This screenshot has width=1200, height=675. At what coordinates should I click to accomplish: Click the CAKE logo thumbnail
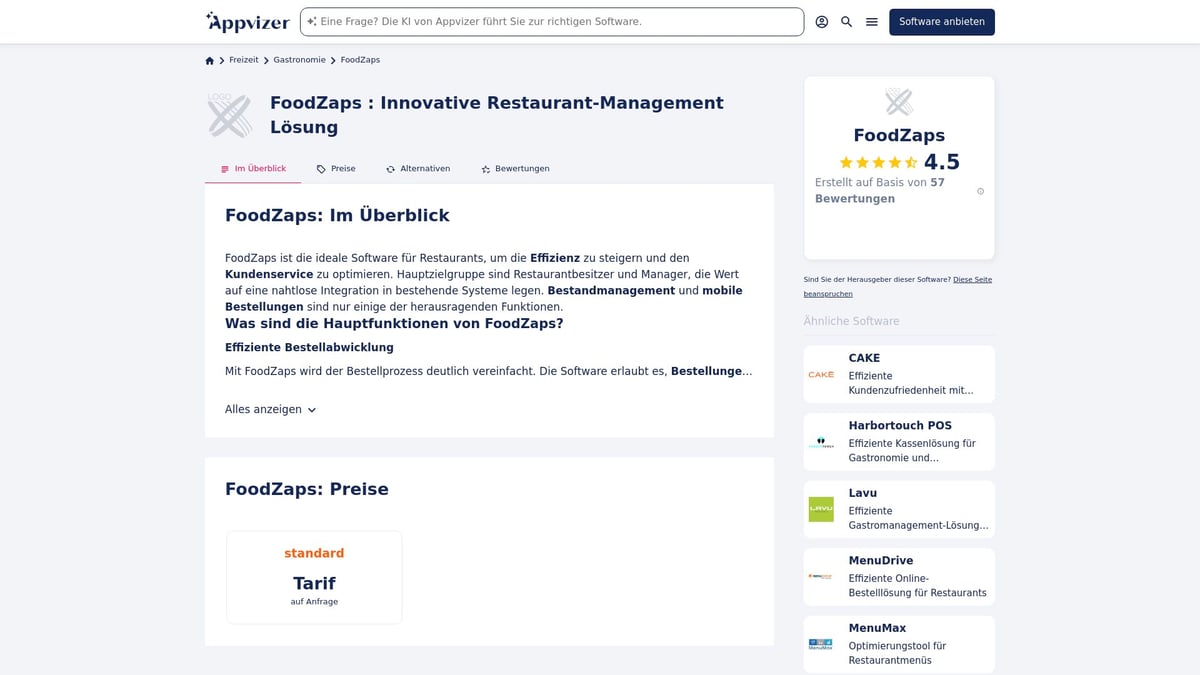pos(821,374)
